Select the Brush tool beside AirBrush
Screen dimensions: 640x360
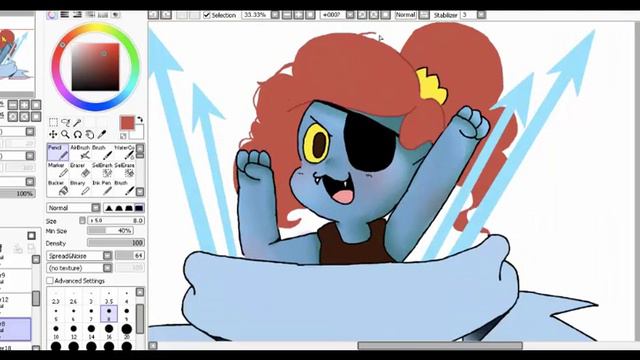[102, 152]
